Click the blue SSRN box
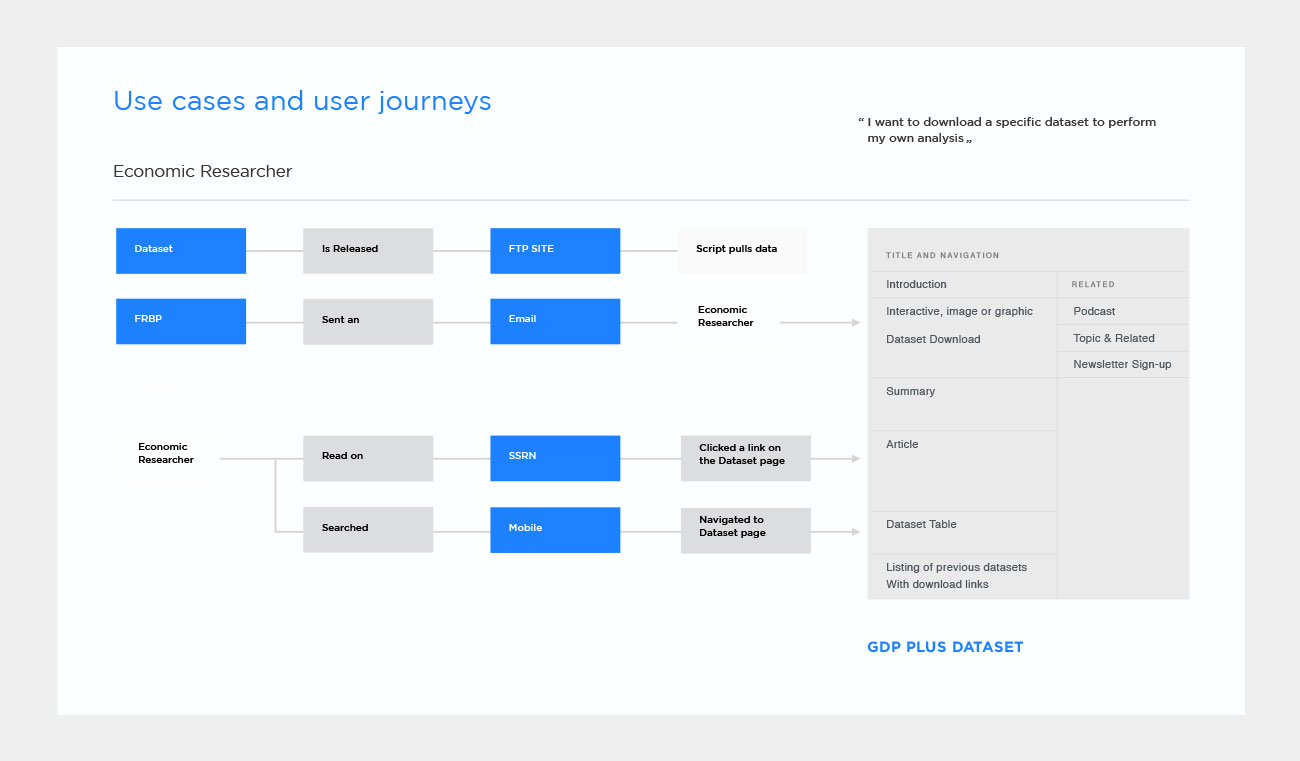 pos(555,457)
